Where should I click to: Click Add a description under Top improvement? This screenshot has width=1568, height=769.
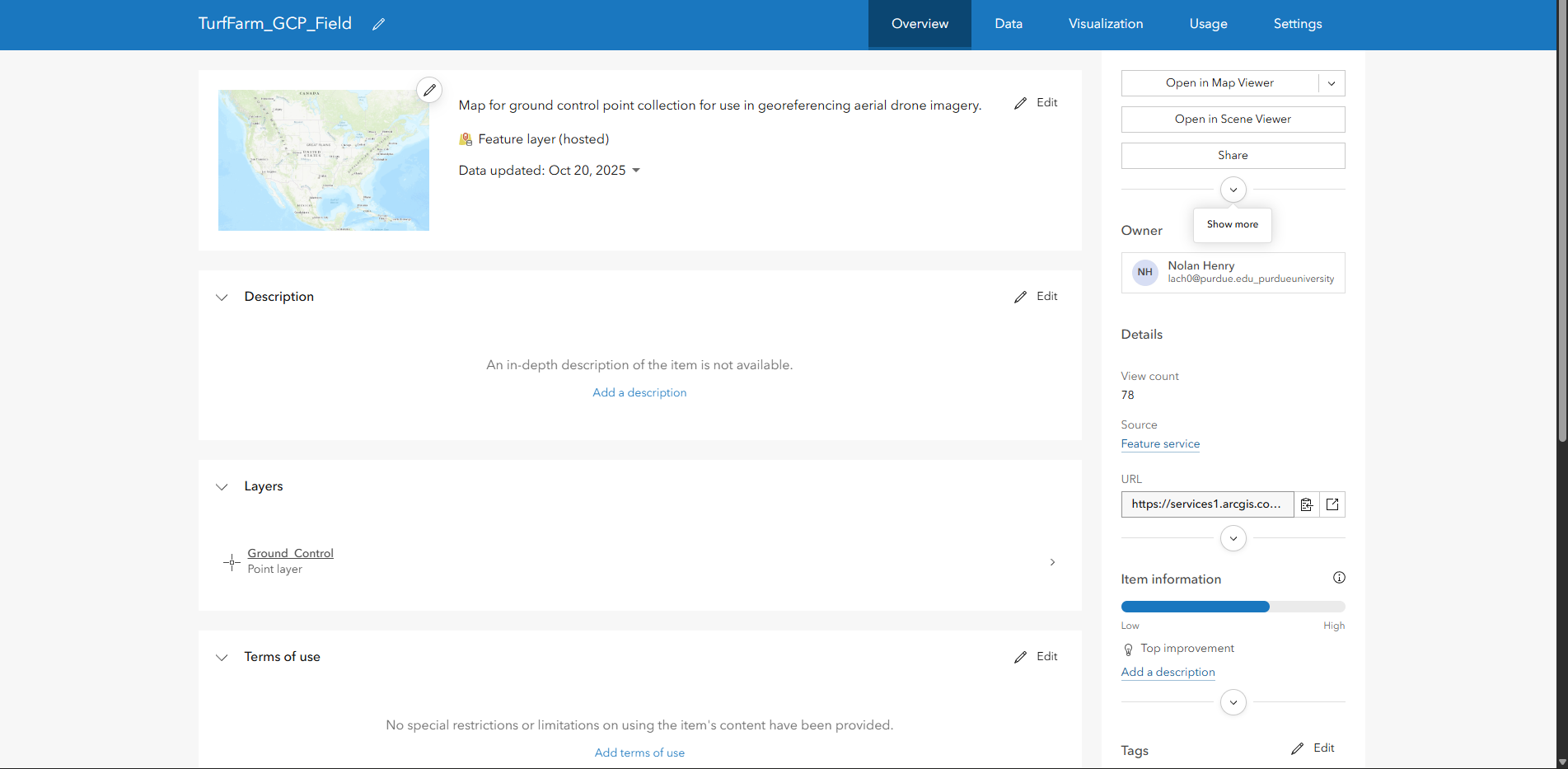[x=1168, y=673]
